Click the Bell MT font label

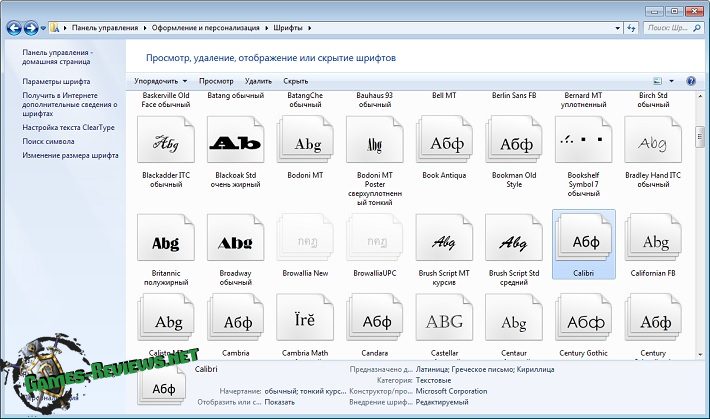click(444, 96)
